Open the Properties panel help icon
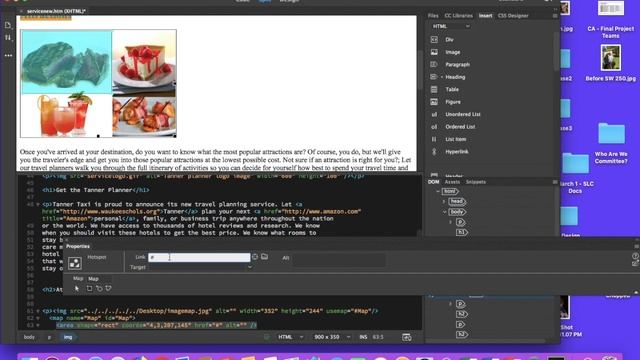Screen dimensions: 640x360 point(635,256)
